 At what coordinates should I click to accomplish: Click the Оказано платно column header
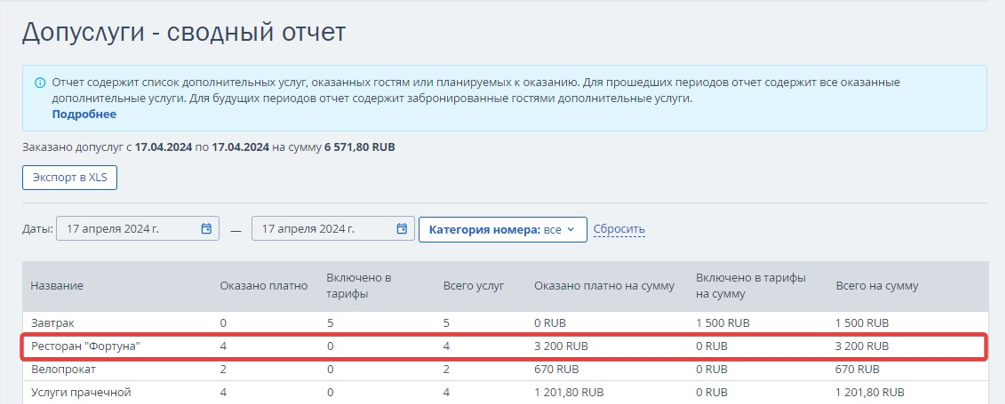coord(263,286)
